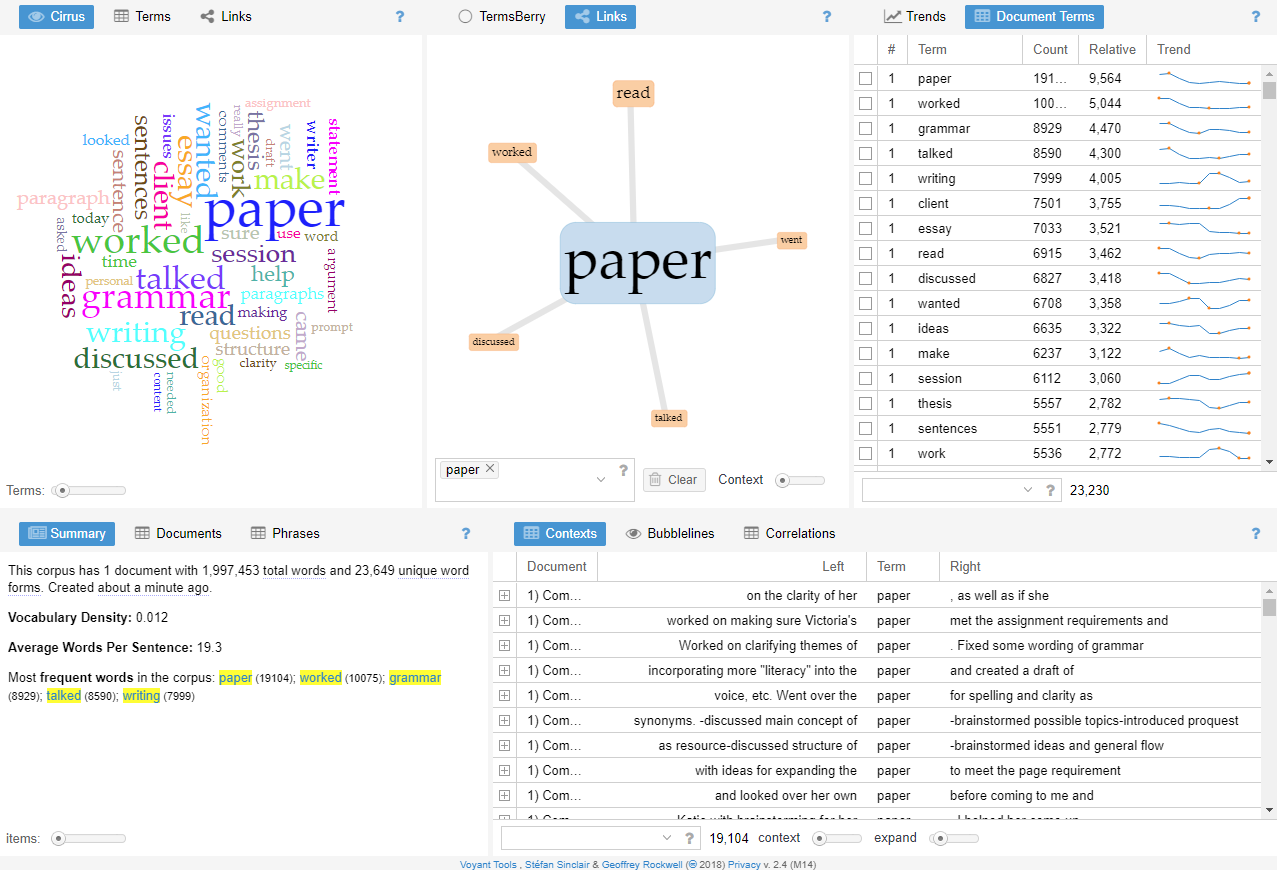Expand the first context row for paper
Image resolution: width=1277 pixels, height=870 pixels.
(x=504, y=595)
